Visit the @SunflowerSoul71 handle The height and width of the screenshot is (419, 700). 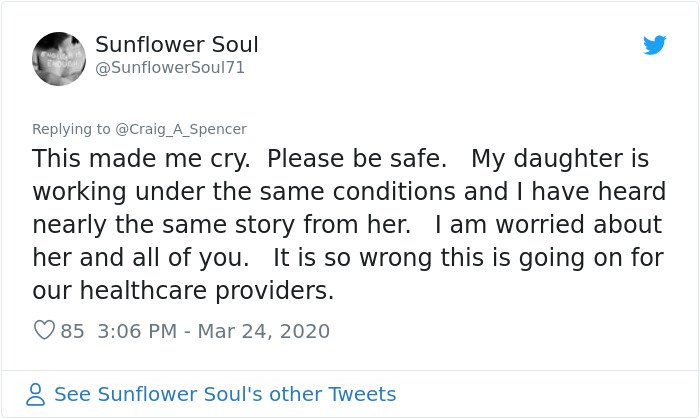170,68
